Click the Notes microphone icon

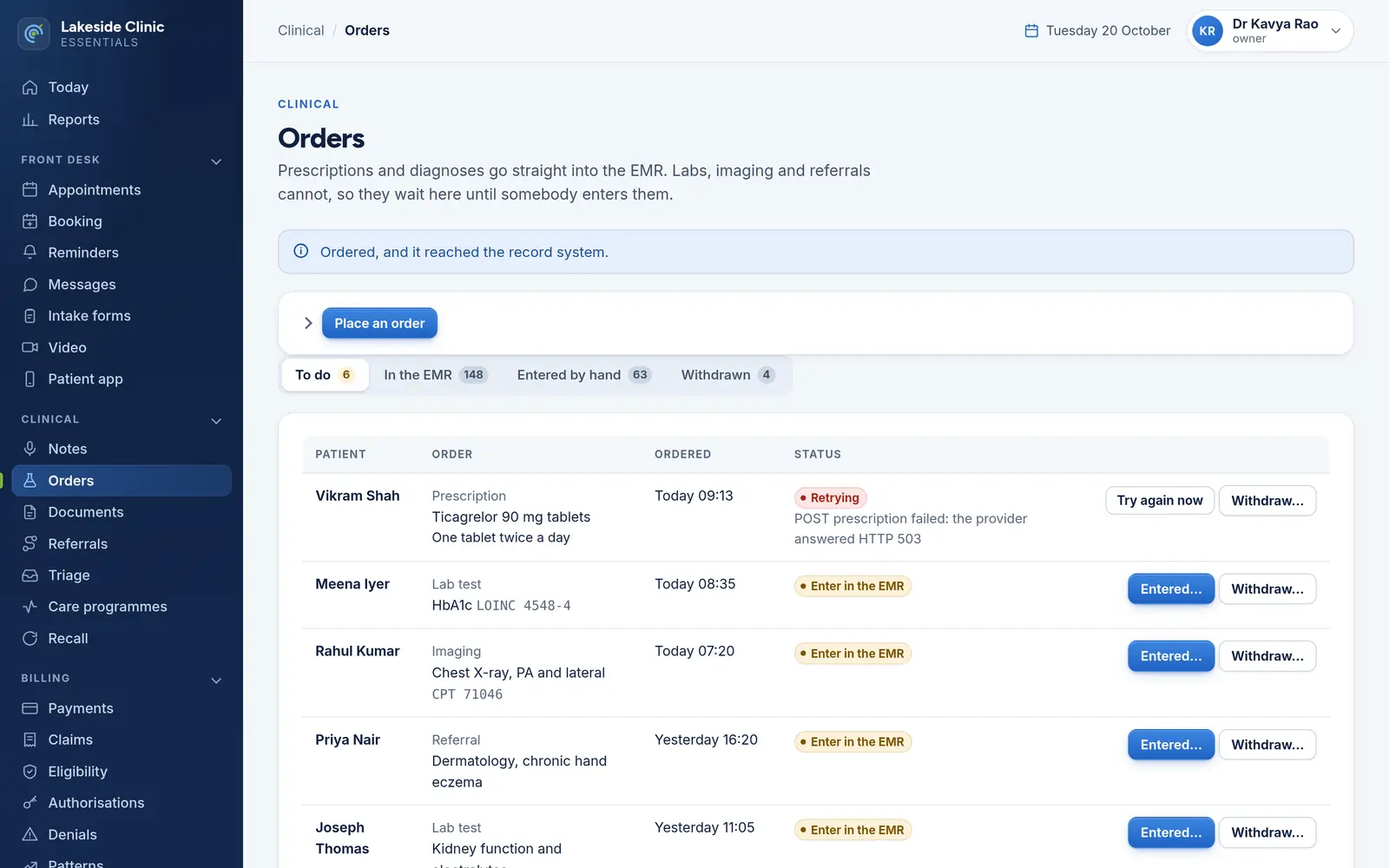coord(30,449)
